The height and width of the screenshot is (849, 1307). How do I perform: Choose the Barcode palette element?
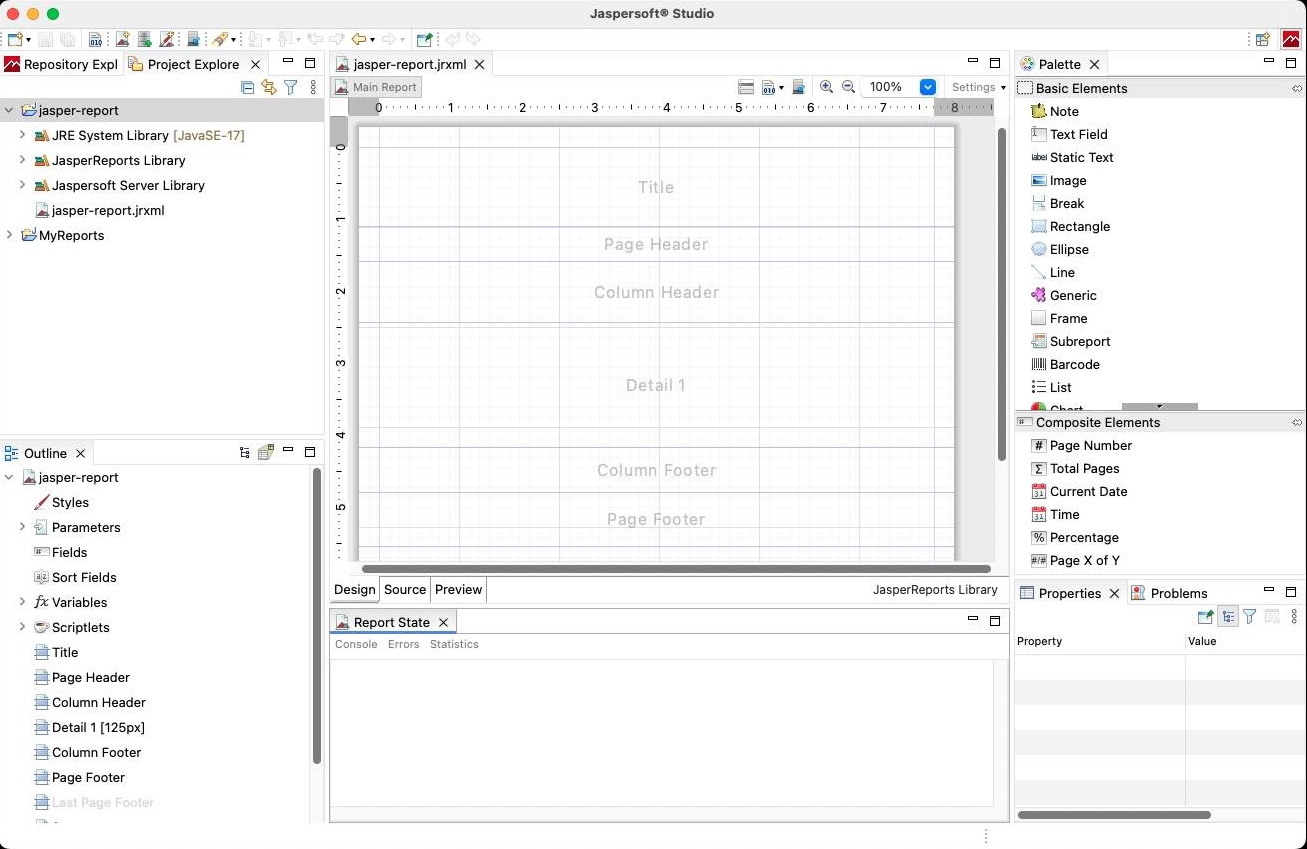coord(1065,364)
